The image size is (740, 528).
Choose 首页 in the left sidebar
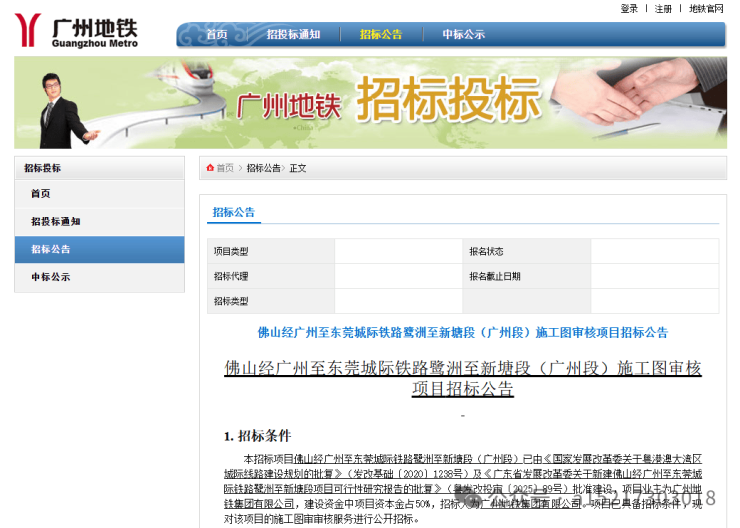tap(41, 194)
